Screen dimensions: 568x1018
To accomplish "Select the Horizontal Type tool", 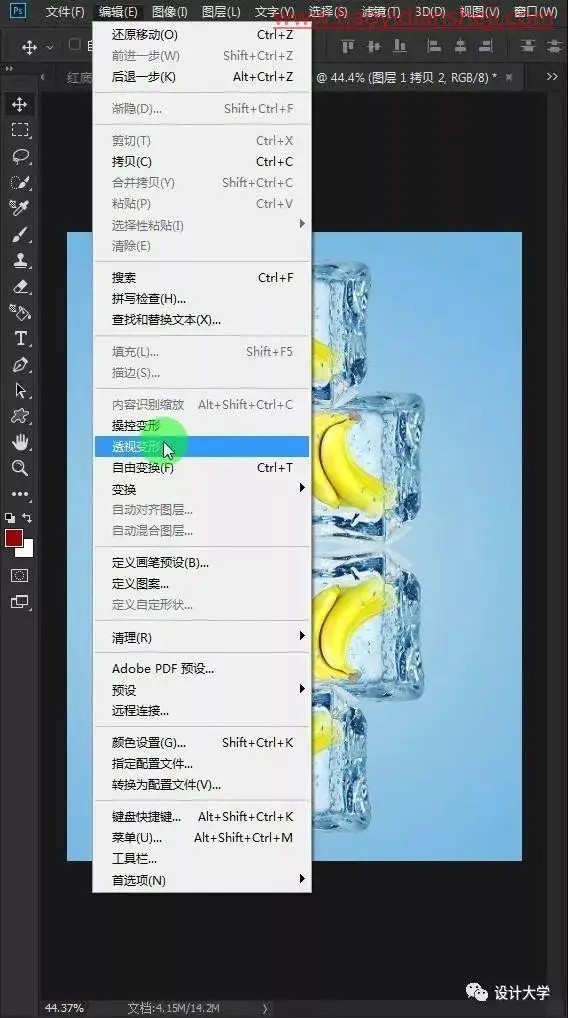I will [x=19, y=338].
